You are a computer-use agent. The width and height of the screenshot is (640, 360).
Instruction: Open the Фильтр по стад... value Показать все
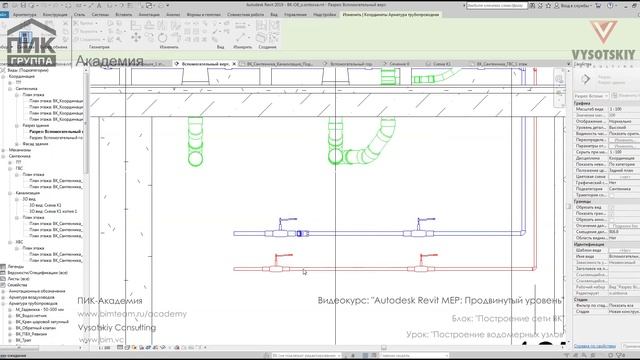point(624,305)
